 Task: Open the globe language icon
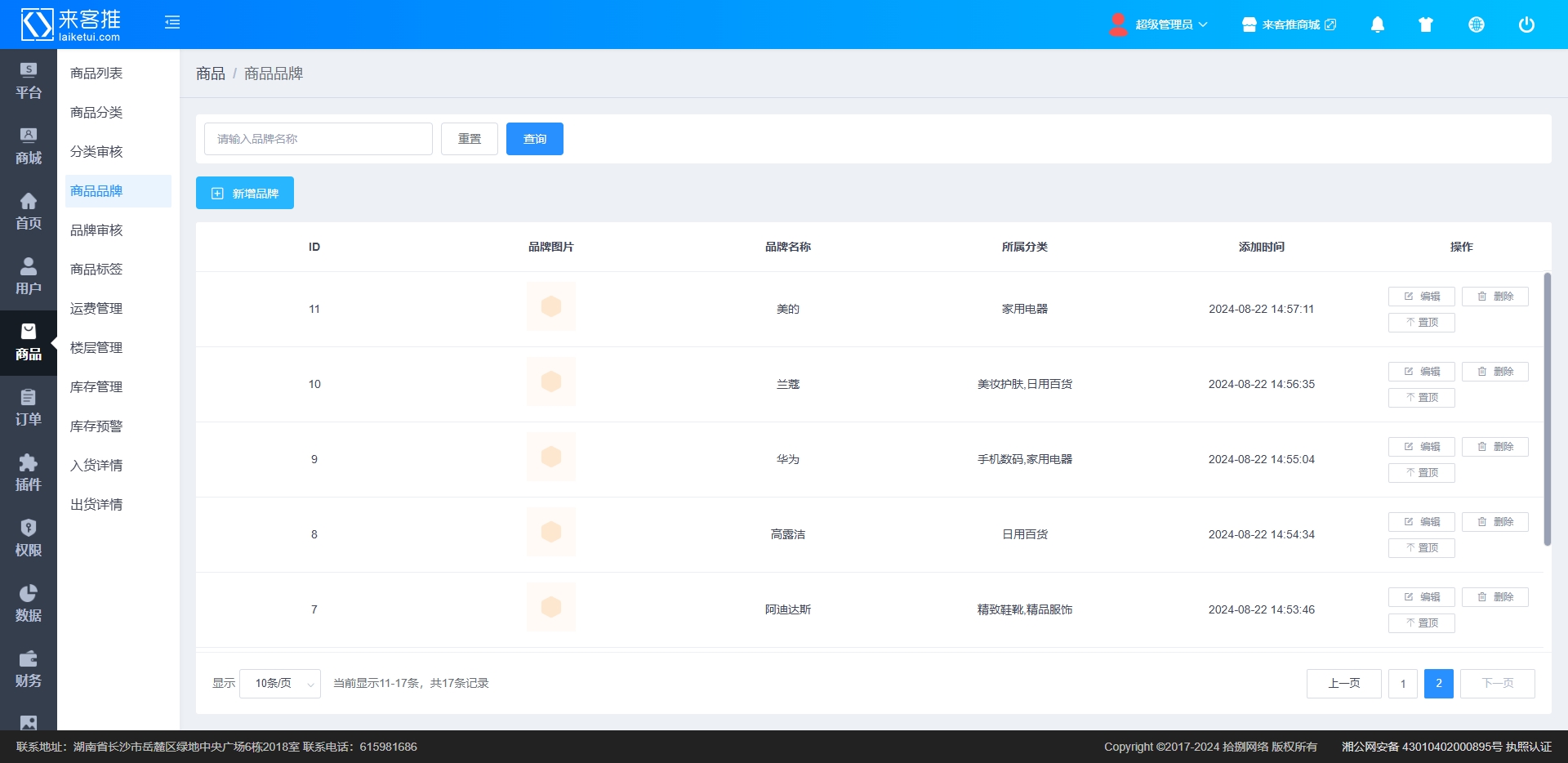tap(1476, 25)
